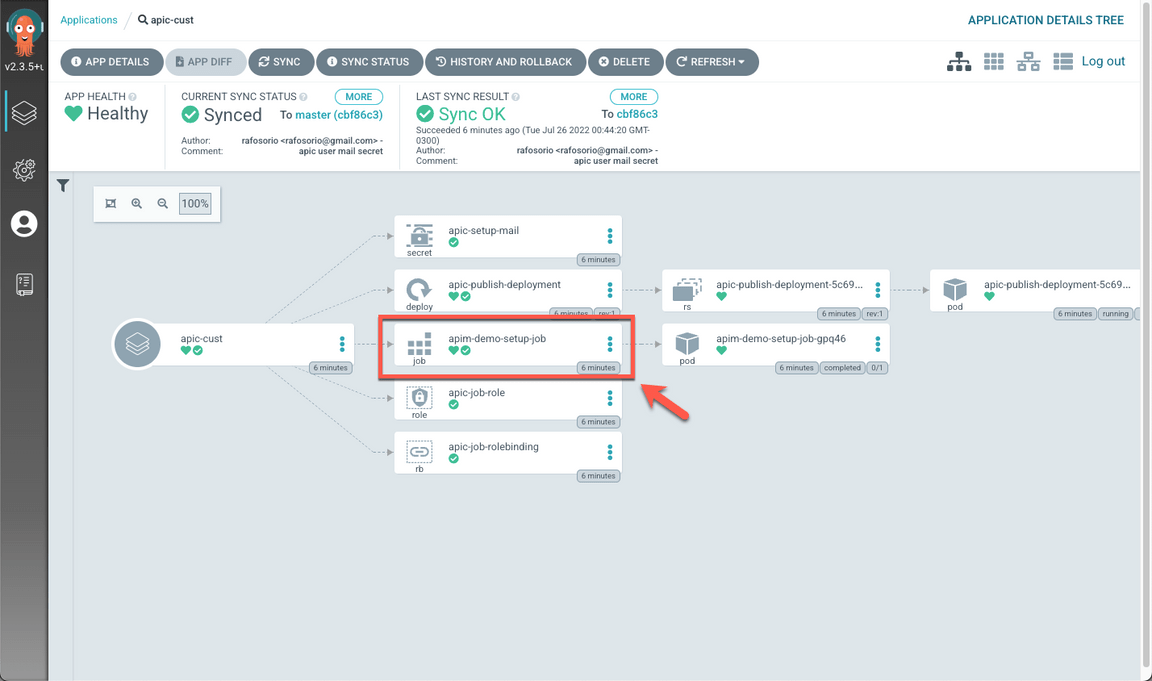Open History and Rollback
Screen dimensions: 1152x681
click(x=504, y=62)
